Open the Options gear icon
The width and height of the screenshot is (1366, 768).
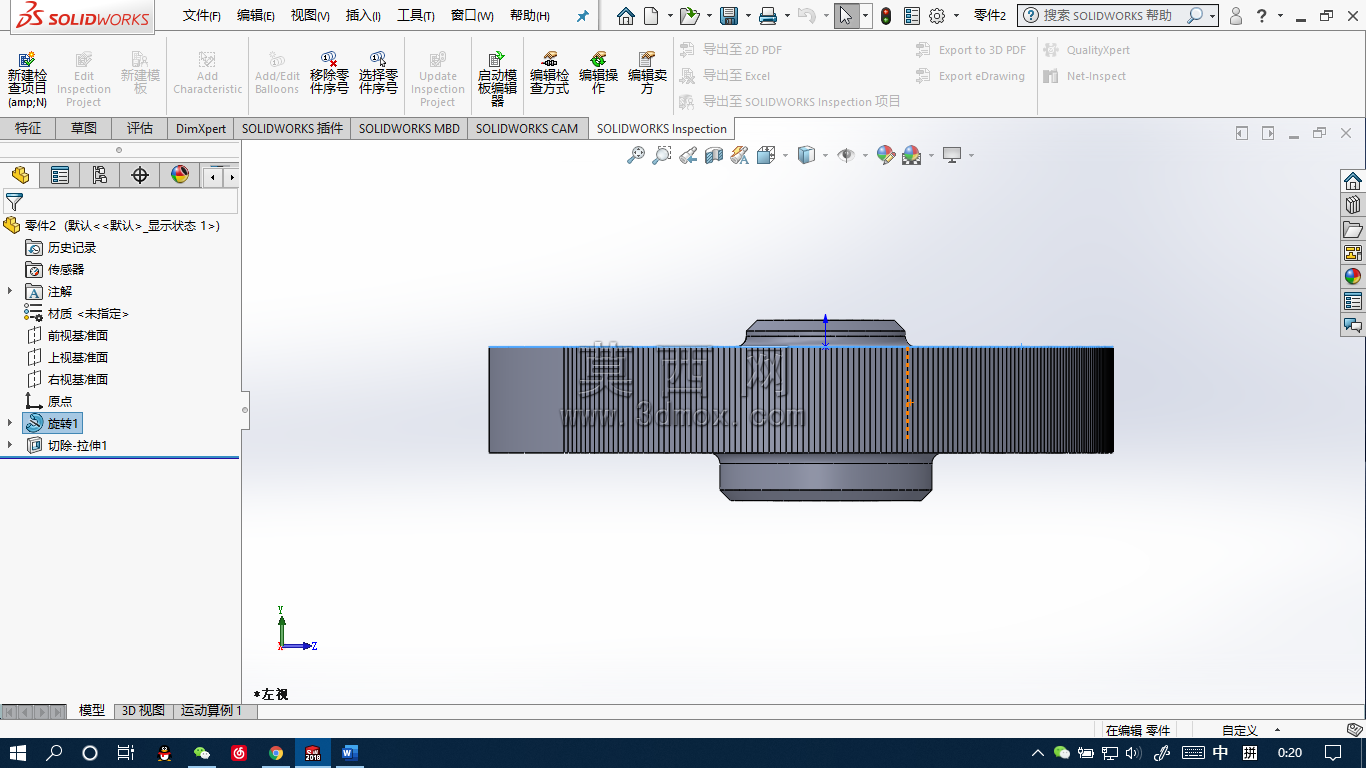pyautogui.click(x=937, y=16)
